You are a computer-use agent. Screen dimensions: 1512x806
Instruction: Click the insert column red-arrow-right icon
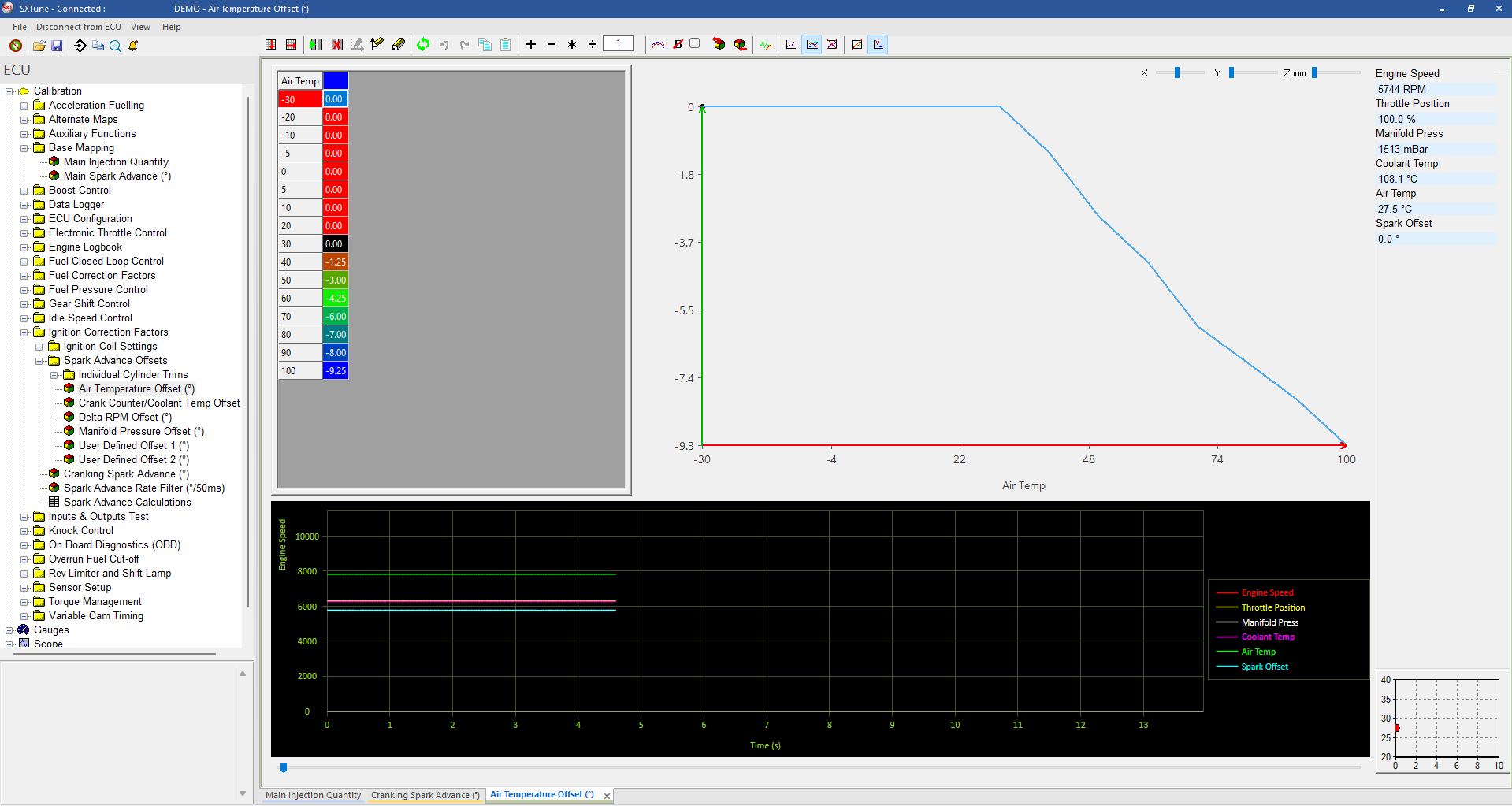click(x=291, y=45)
